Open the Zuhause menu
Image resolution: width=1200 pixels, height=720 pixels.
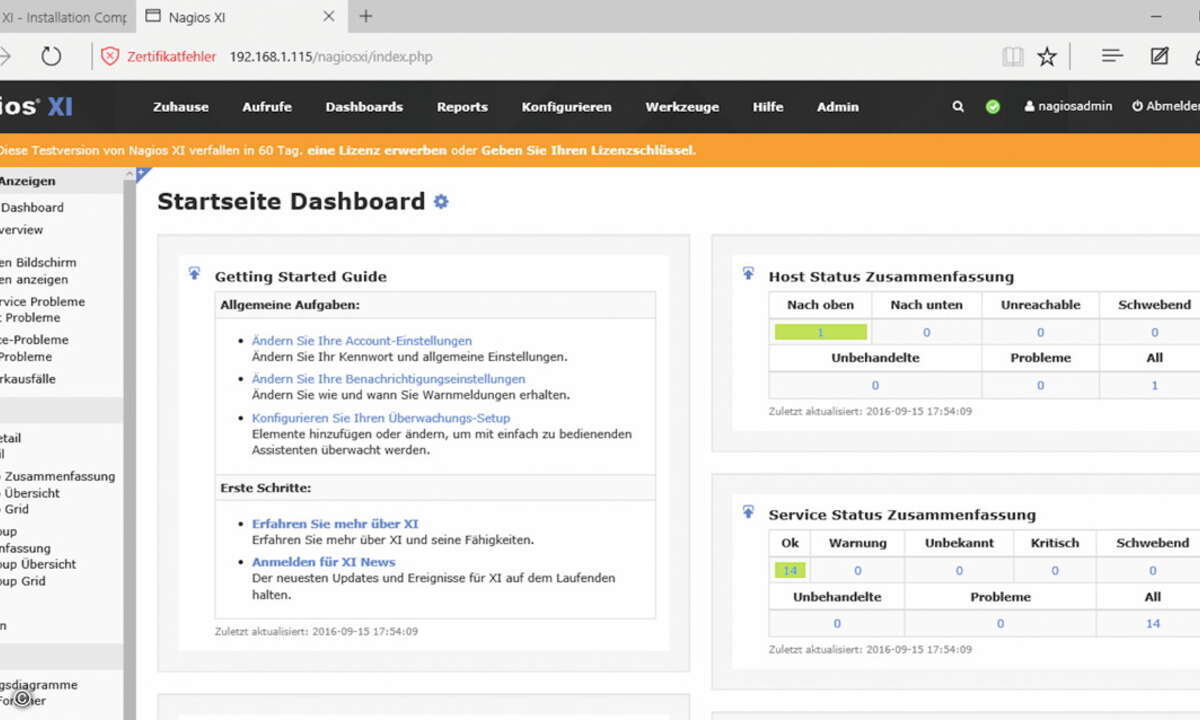(x=181, y=107)
